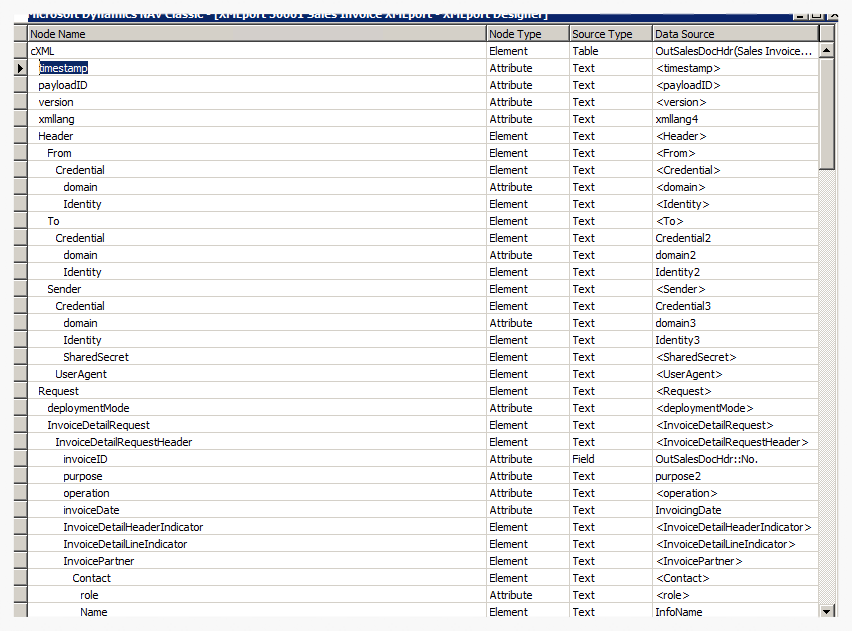Select the invoiceID node name
The image size is (852, 631).
pos(85,459)
